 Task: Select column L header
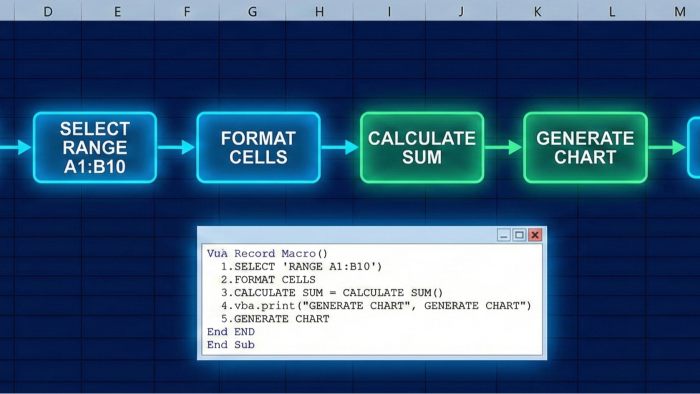[x=612, y=12]
